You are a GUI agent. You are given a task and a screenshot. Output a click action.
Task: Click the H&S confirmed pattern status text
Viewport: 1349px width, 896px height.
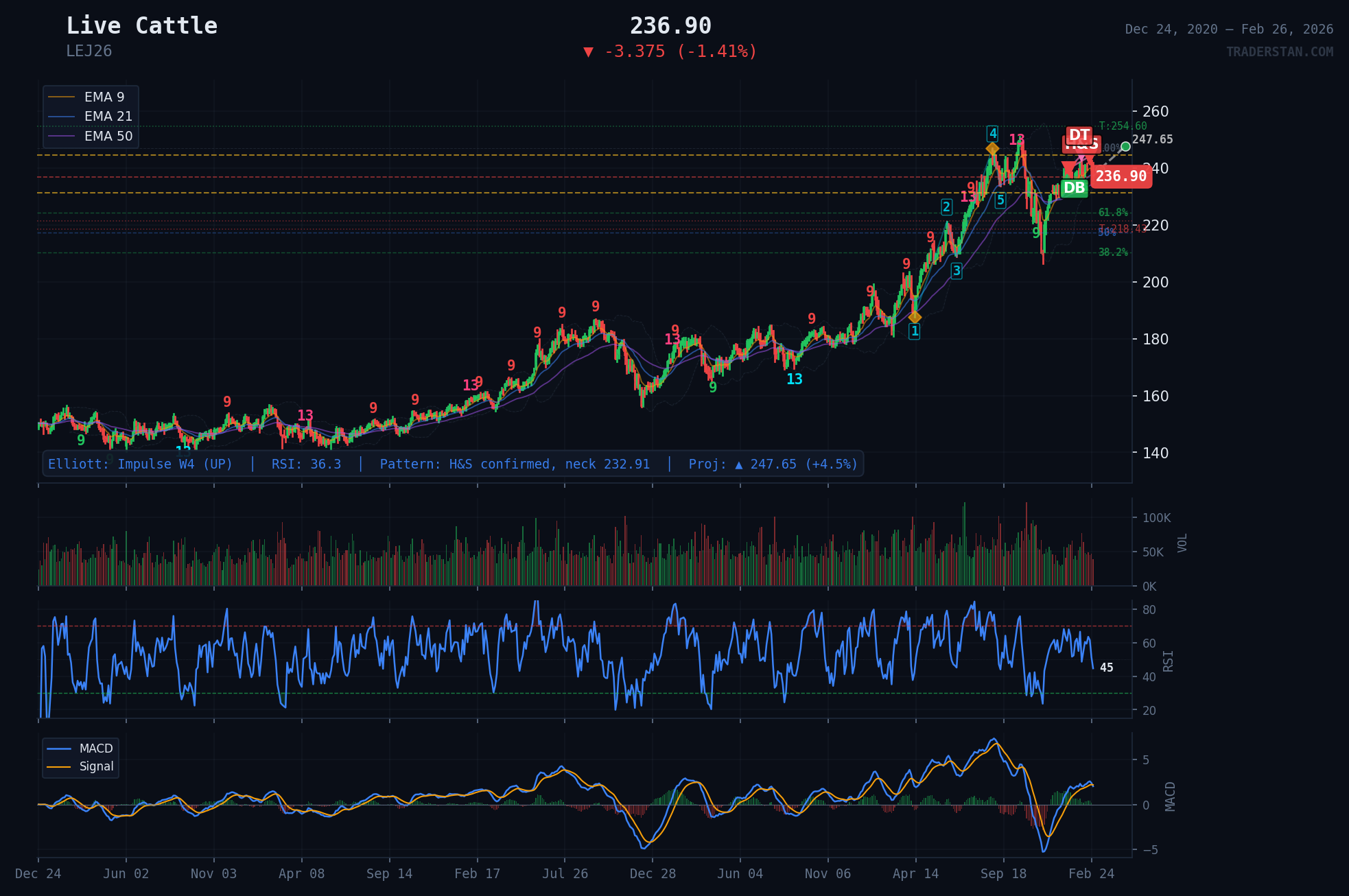515,464
